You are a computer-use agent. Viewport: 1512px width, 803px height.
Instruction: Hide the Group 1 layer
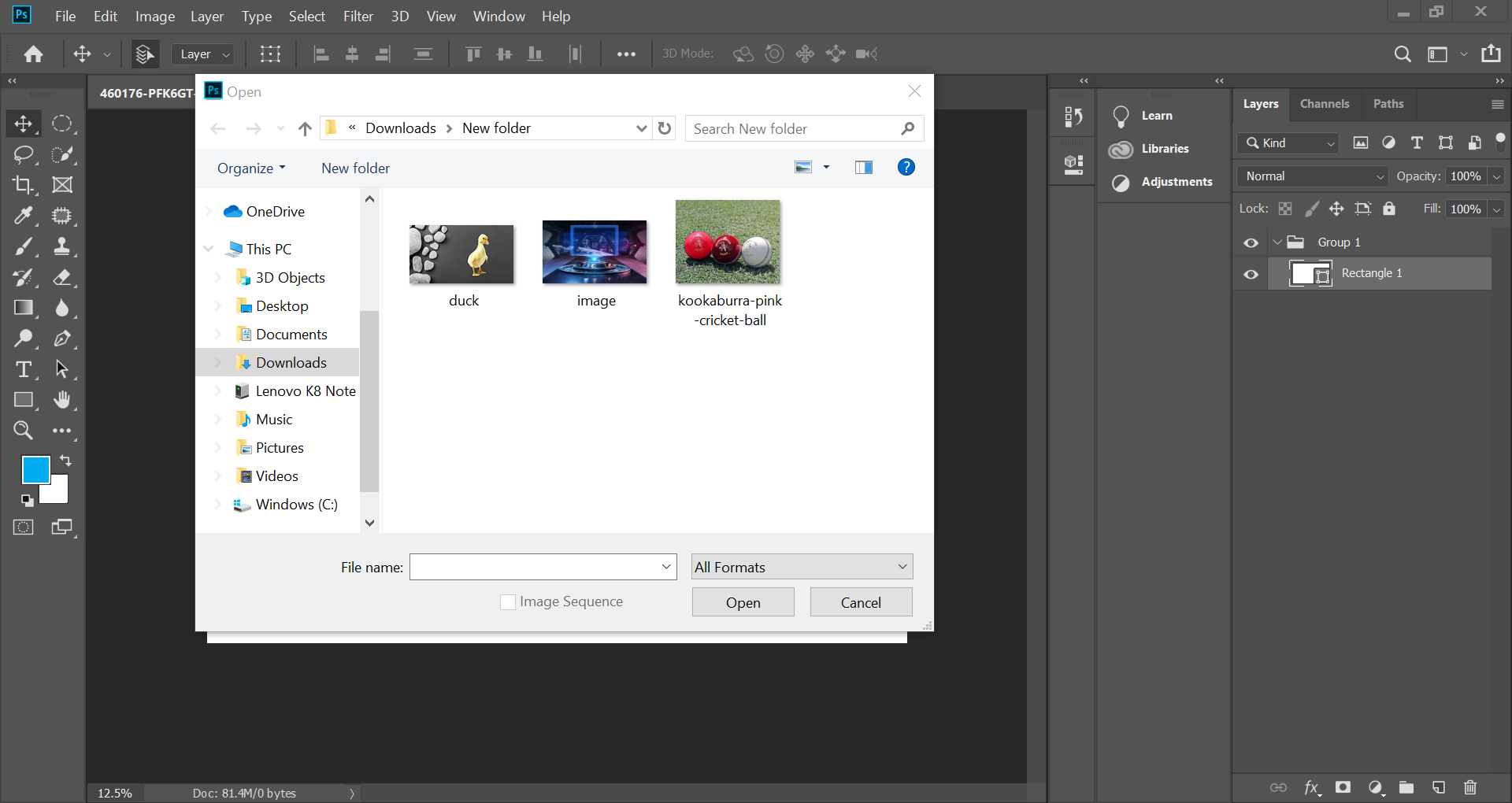tap(1251, 242)
